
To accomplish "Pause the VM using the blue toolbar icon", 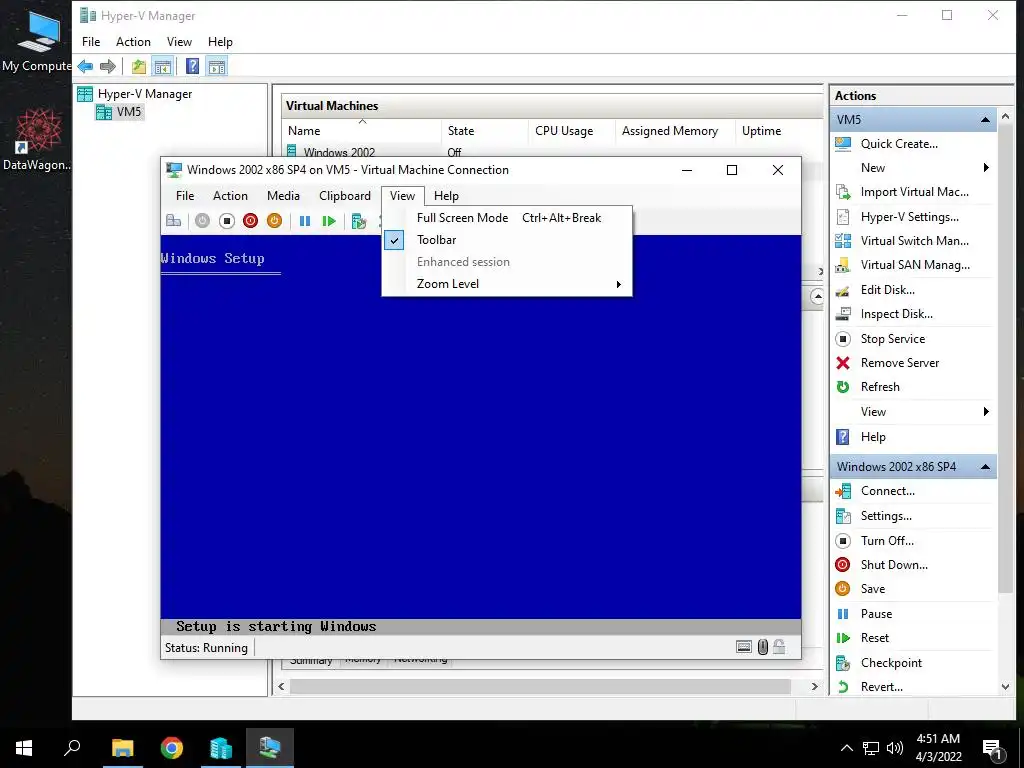I will tap(304, 221).
